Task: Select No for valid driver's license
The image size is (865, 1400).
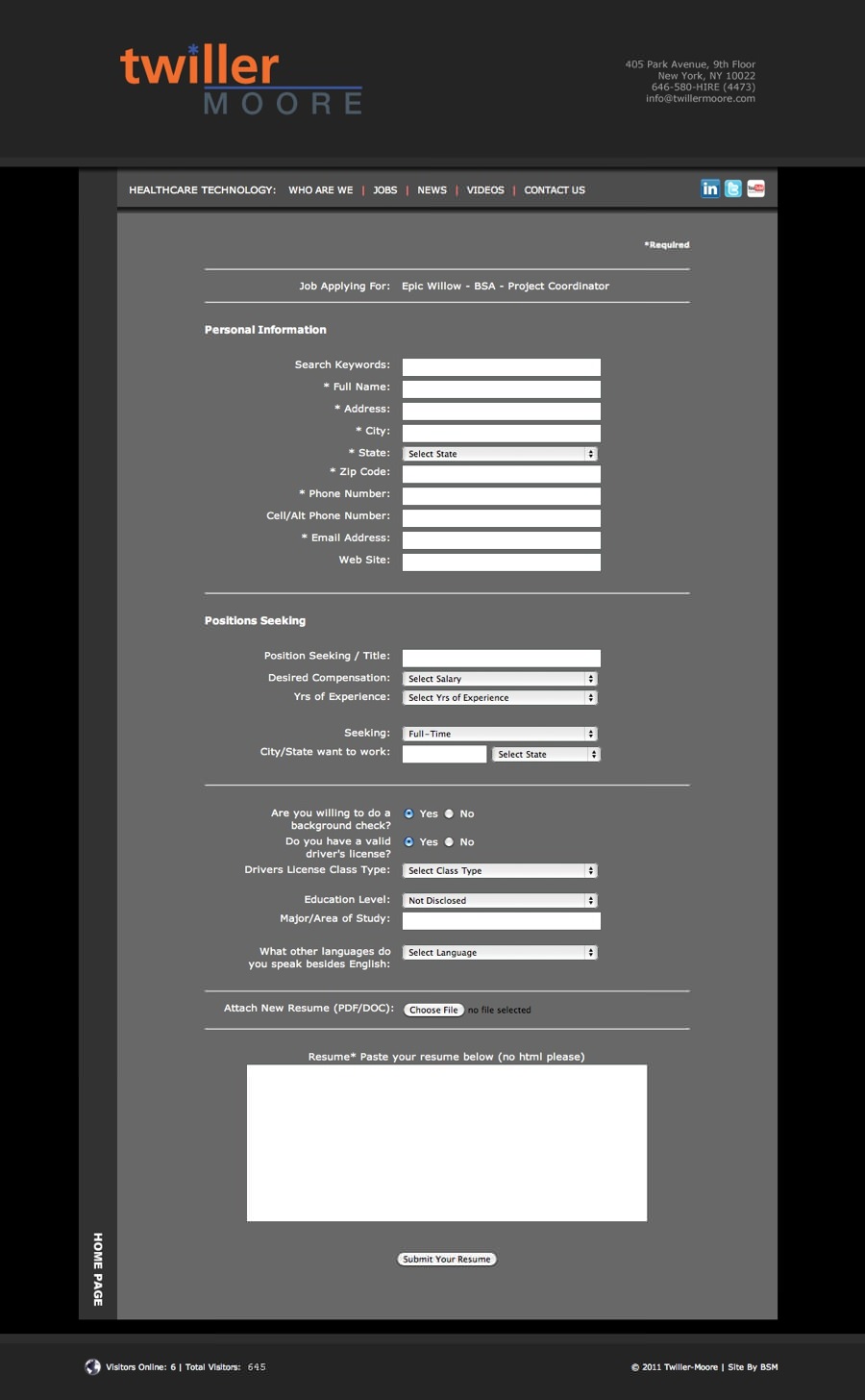Action: [x=449, y=841]
